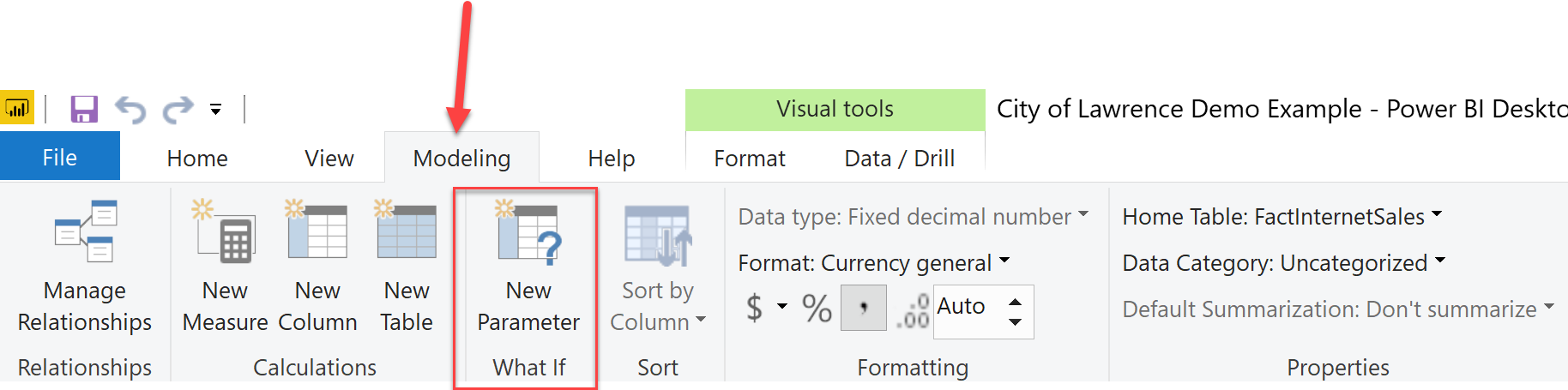Open the Format visual tools tab
Viewport: 1568px width, 390px height.
pos(750,159)
